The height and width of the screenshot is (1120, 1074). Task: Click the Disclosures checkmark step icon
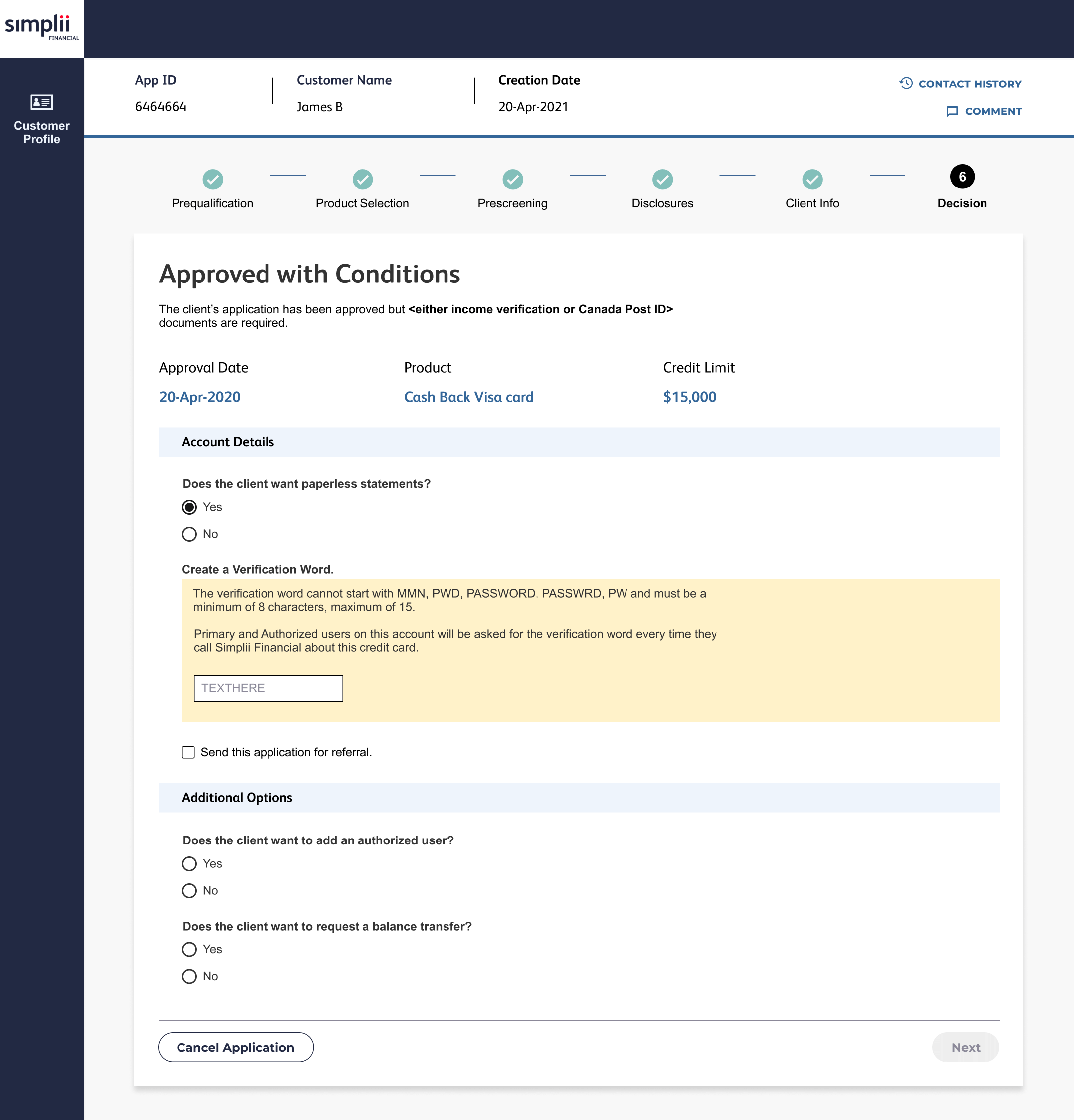pos(662,180)
